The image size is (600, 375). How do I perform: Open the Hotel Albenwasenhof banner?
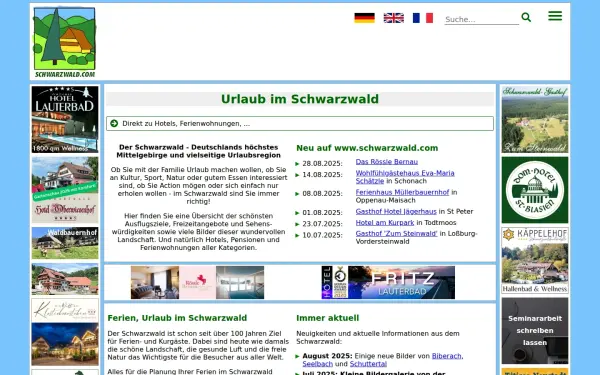click(65, 190)
